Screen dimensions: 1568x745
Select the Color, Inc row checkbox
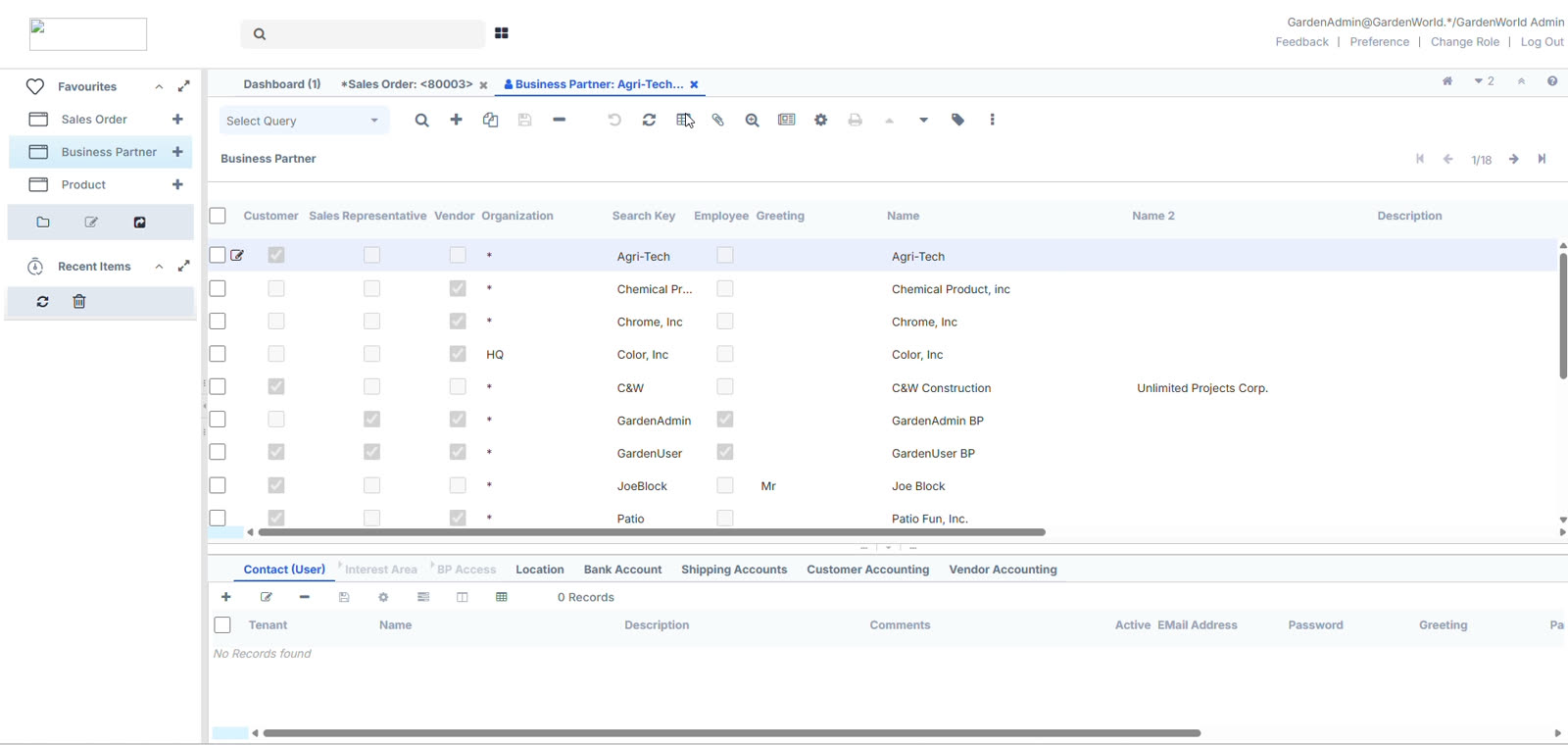click(218, 354)
